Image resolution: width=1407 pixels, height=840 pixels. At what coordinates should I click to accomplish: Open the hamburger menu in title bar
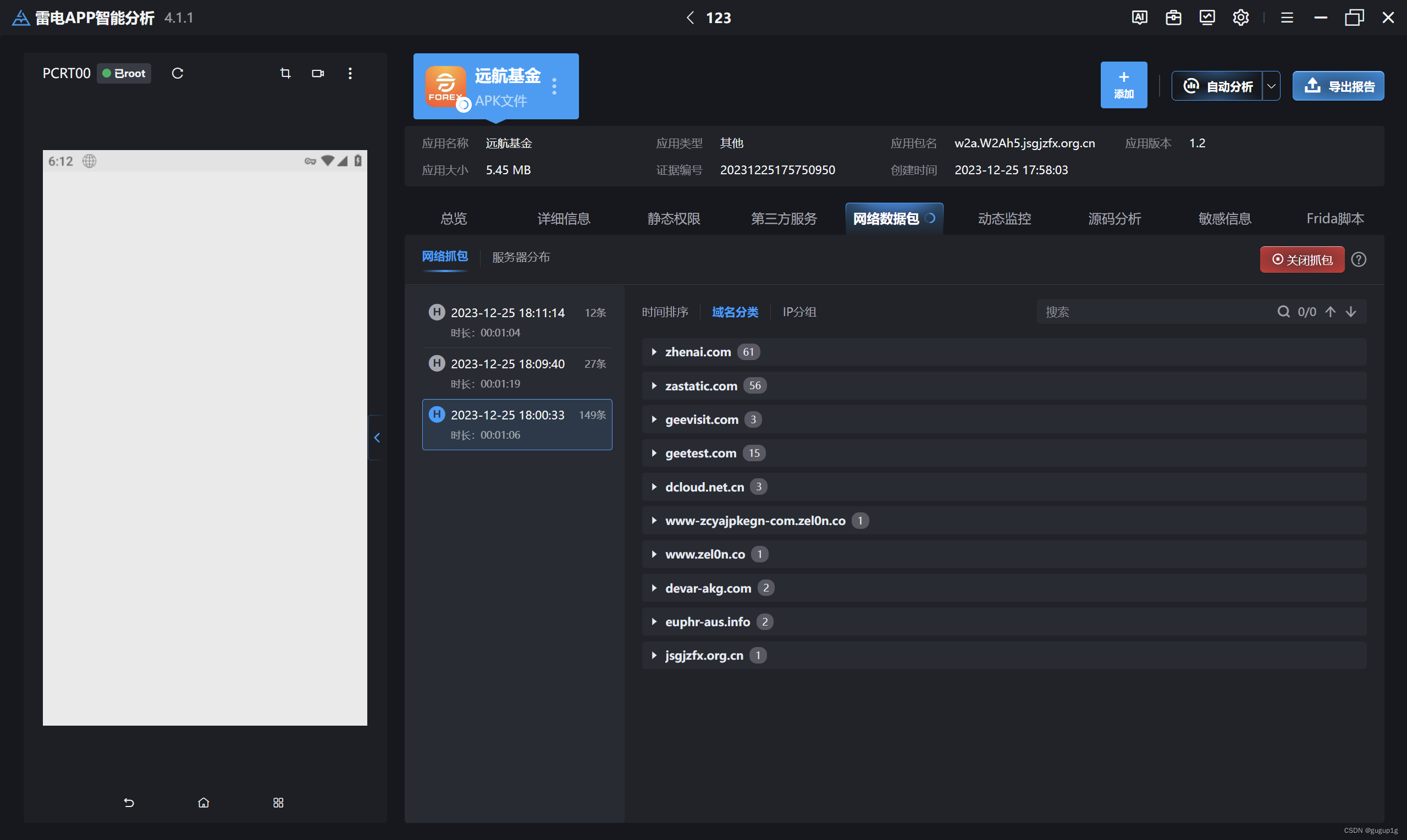1287,18
